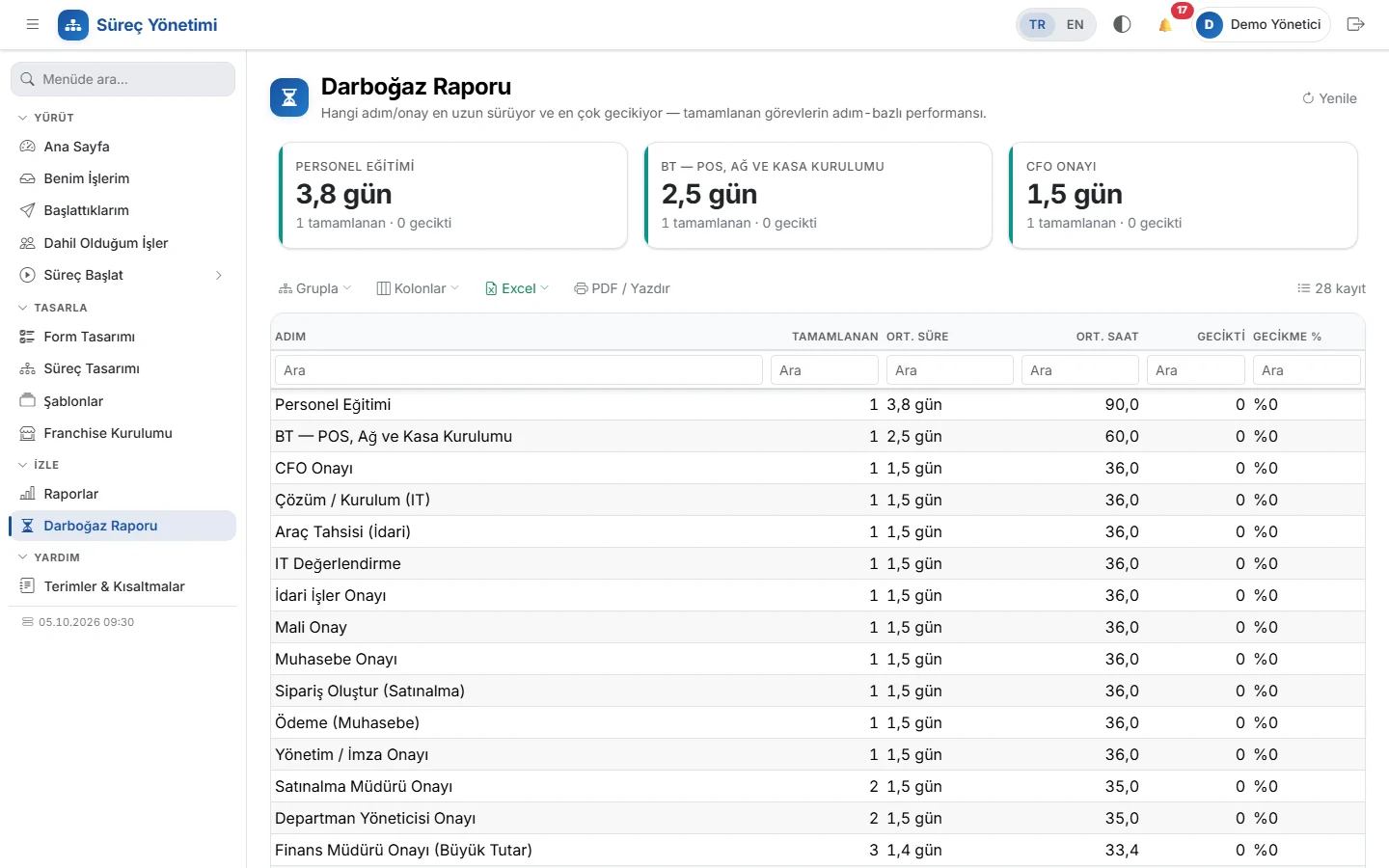The height and width of the screenshot is (868, 1389).
Task: Switch language to TR
Action: click(1037, 25)
